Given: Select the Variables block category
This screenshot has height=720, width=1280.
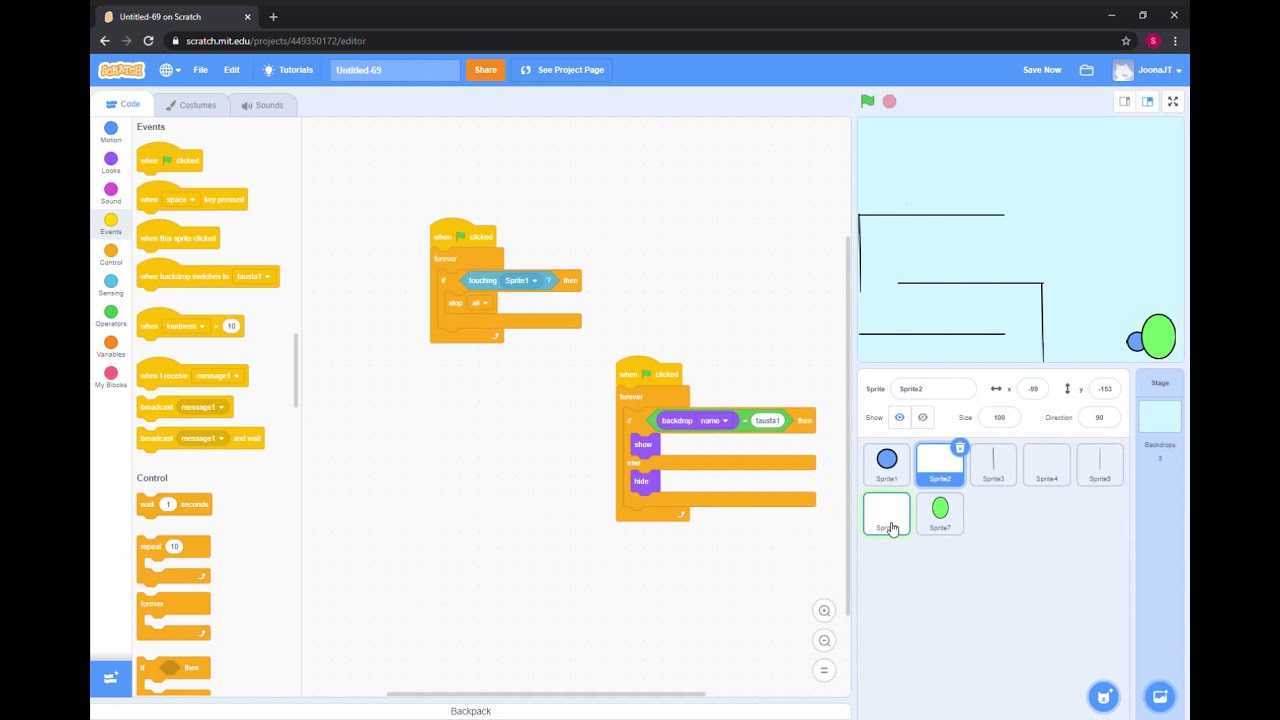Looking at the screenshot, I should 111,347.
